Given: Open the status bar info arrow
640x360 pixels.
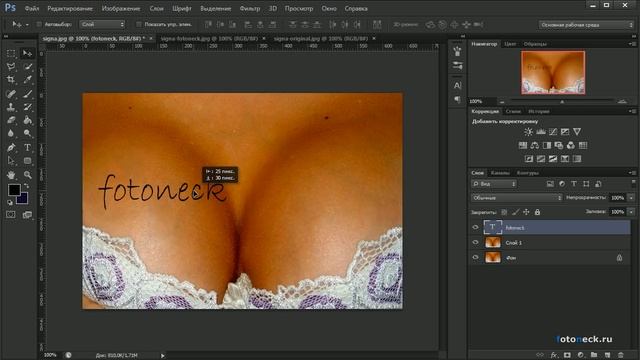Looking at the screenshot, I should [x=162, y=356].
